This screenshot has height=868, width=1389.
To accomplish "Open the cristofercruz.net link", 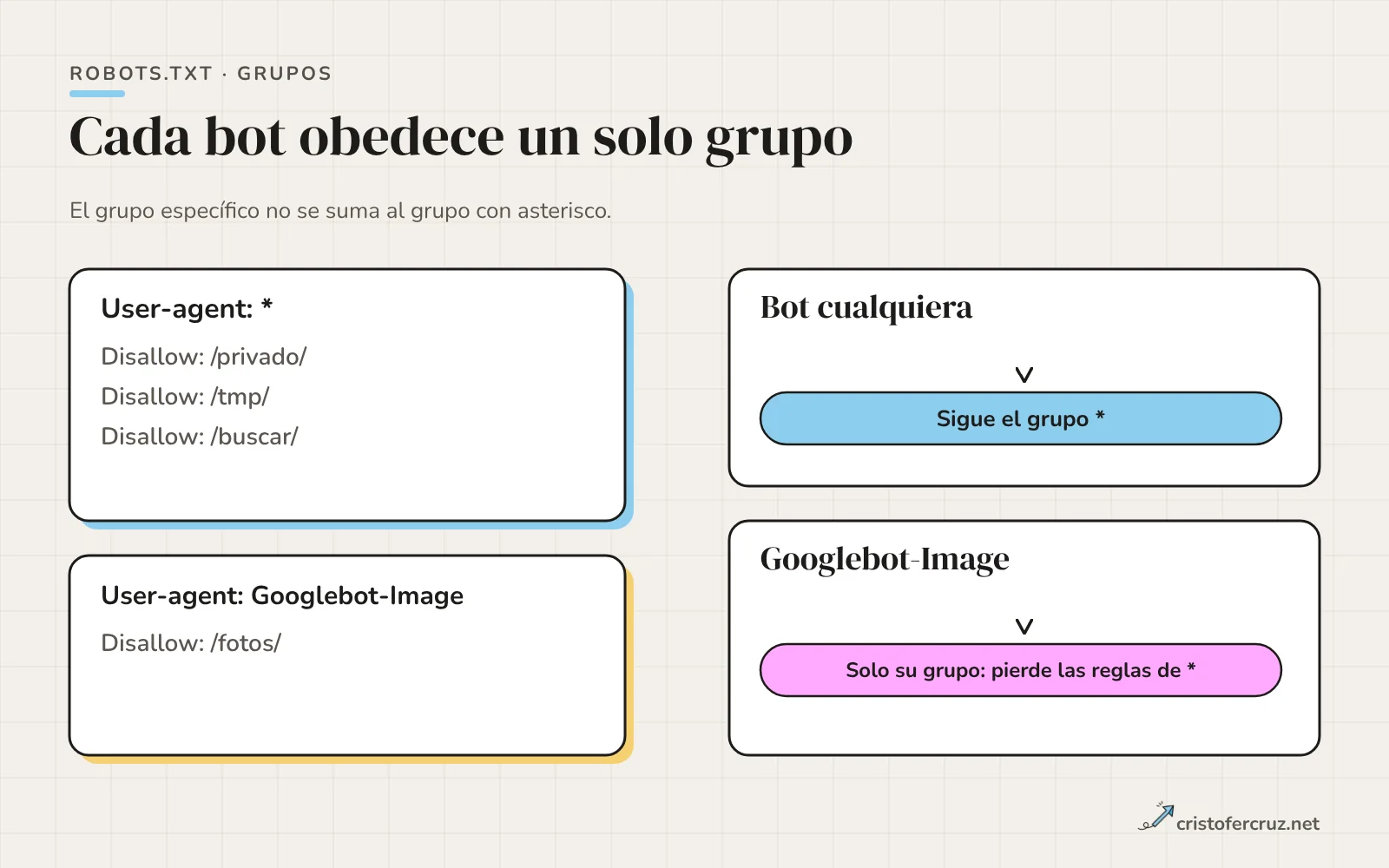I will 1247,824.
